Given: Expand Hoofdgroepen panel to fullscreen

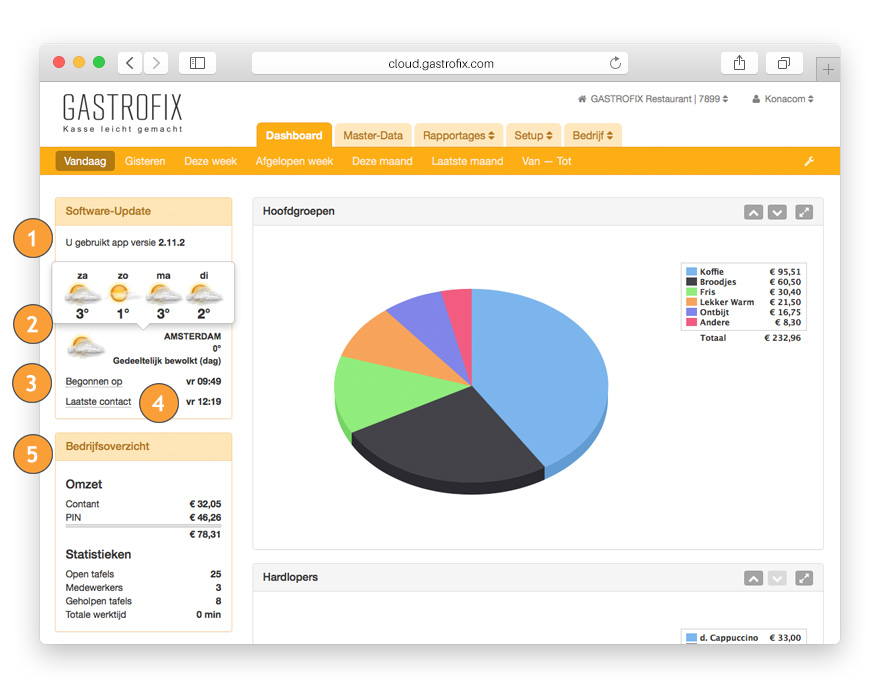Looking at the screenshot, I should (804, 212).
